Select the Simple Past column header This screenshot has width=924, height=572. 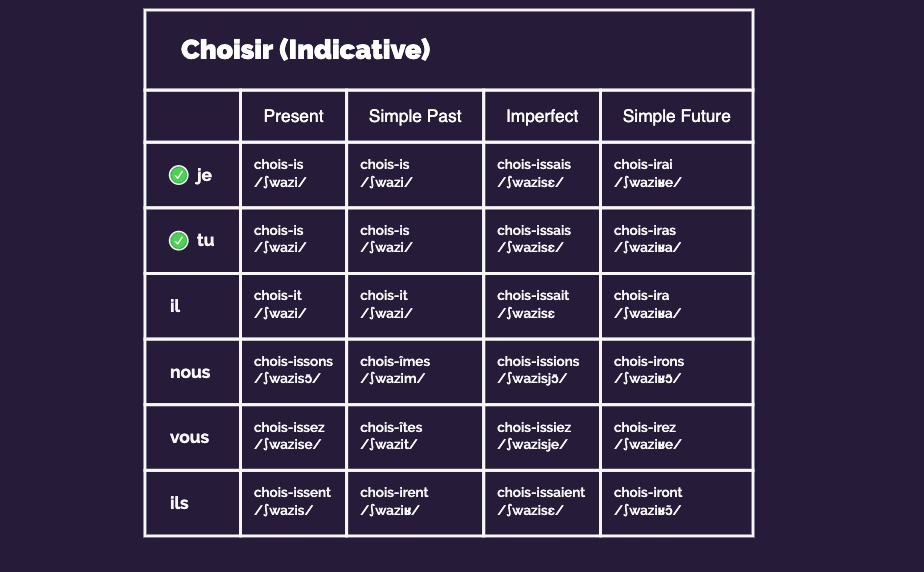[415, 116]
